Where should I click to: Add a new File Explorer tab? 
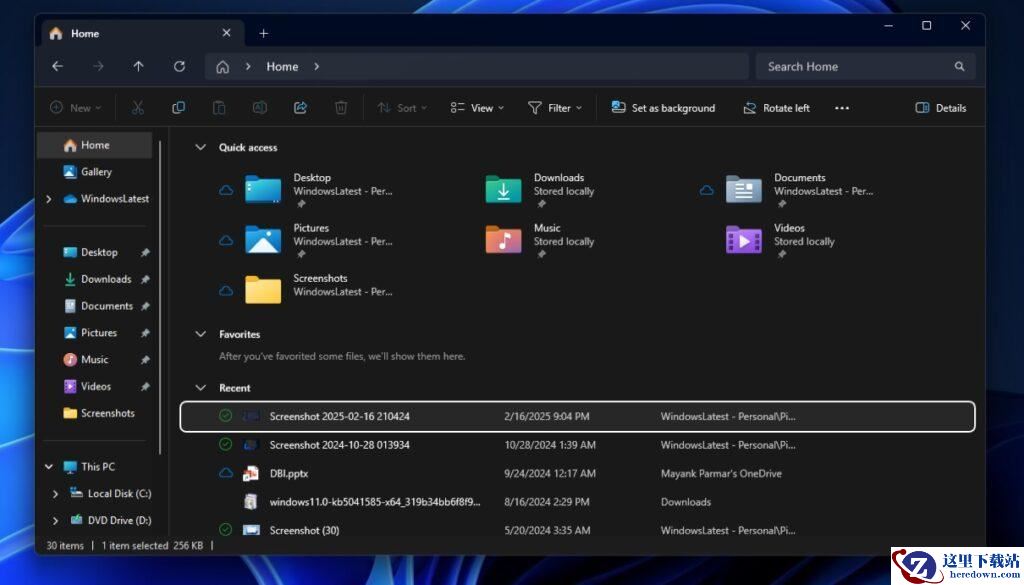click(264, 33)
